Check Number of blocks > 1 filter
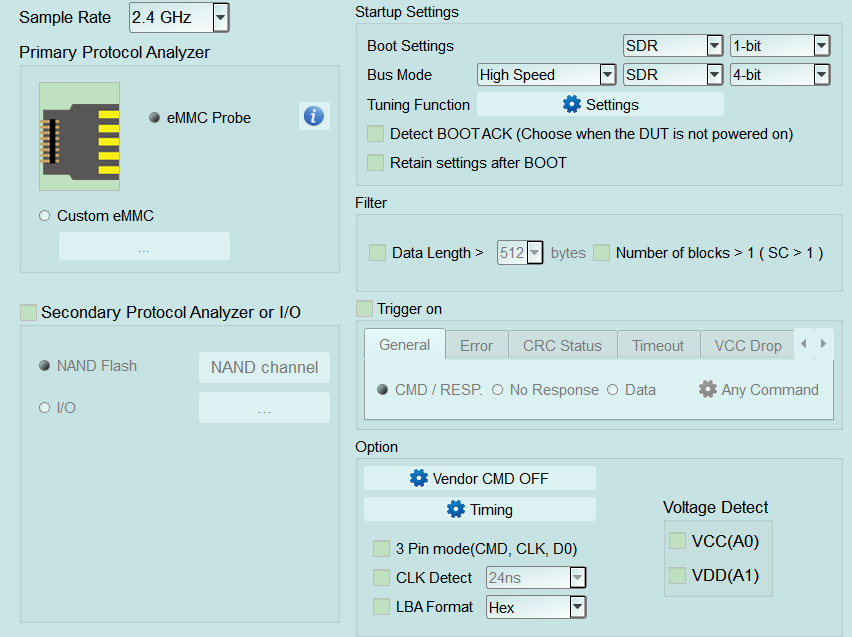The height and width of the screenshot is (637, 852). (601, 253)
